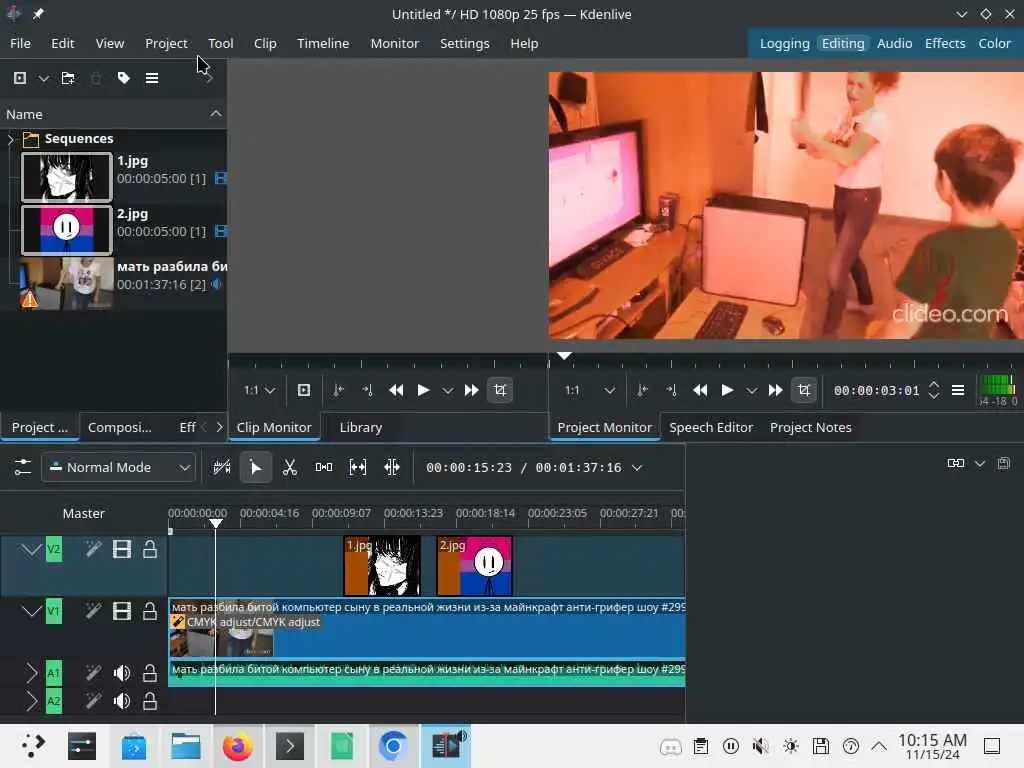Open the Settings menu
The width and height of the screenshot is (1024, 768).
click(x=464, y=43)
